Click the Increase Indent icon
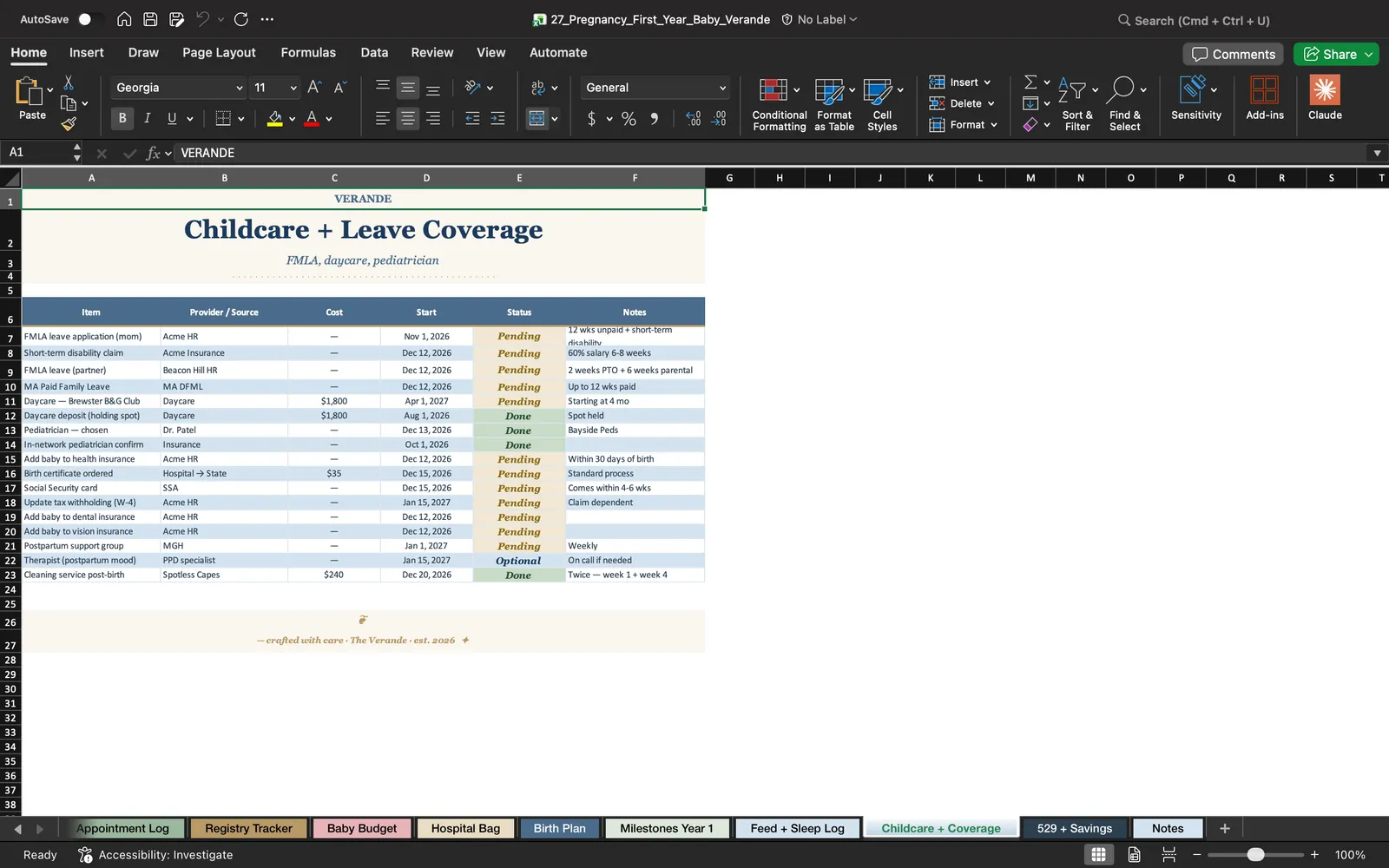 click(497, 118)
